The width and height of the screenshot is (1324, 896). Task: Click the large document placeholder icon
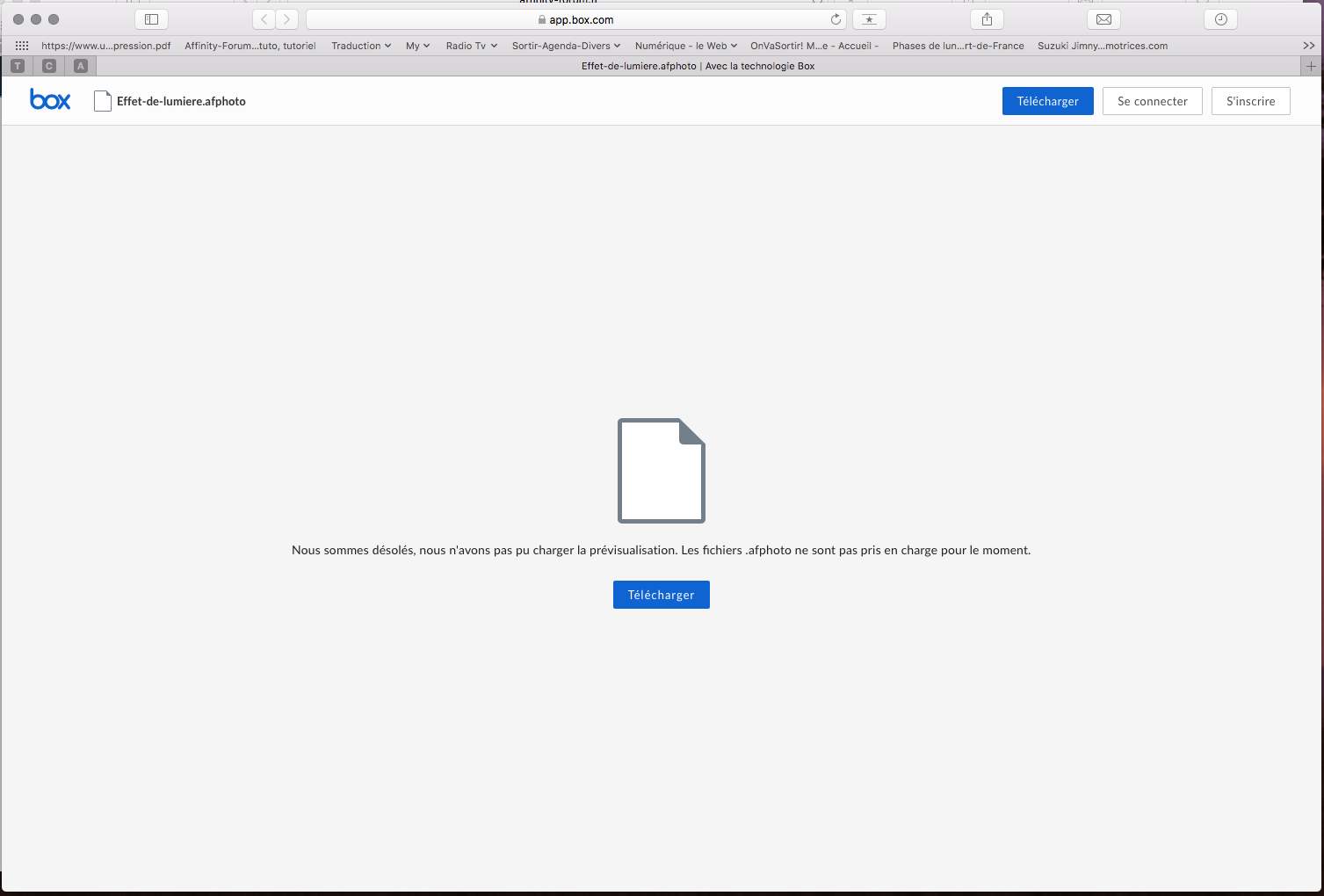pyautogui.click(x=662, y=471)
